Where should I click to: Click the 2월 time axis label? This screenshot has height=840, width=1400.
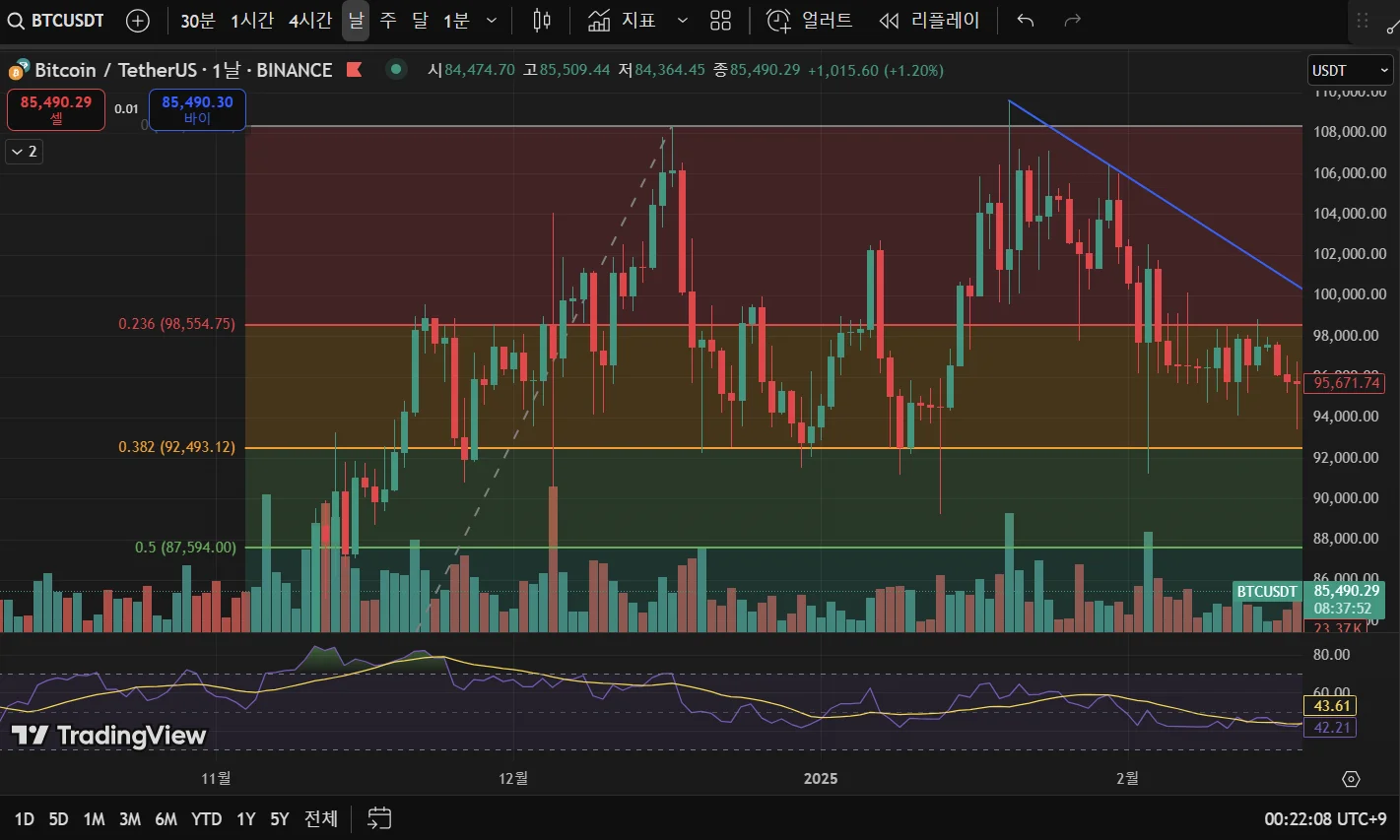pos(1127,779)
